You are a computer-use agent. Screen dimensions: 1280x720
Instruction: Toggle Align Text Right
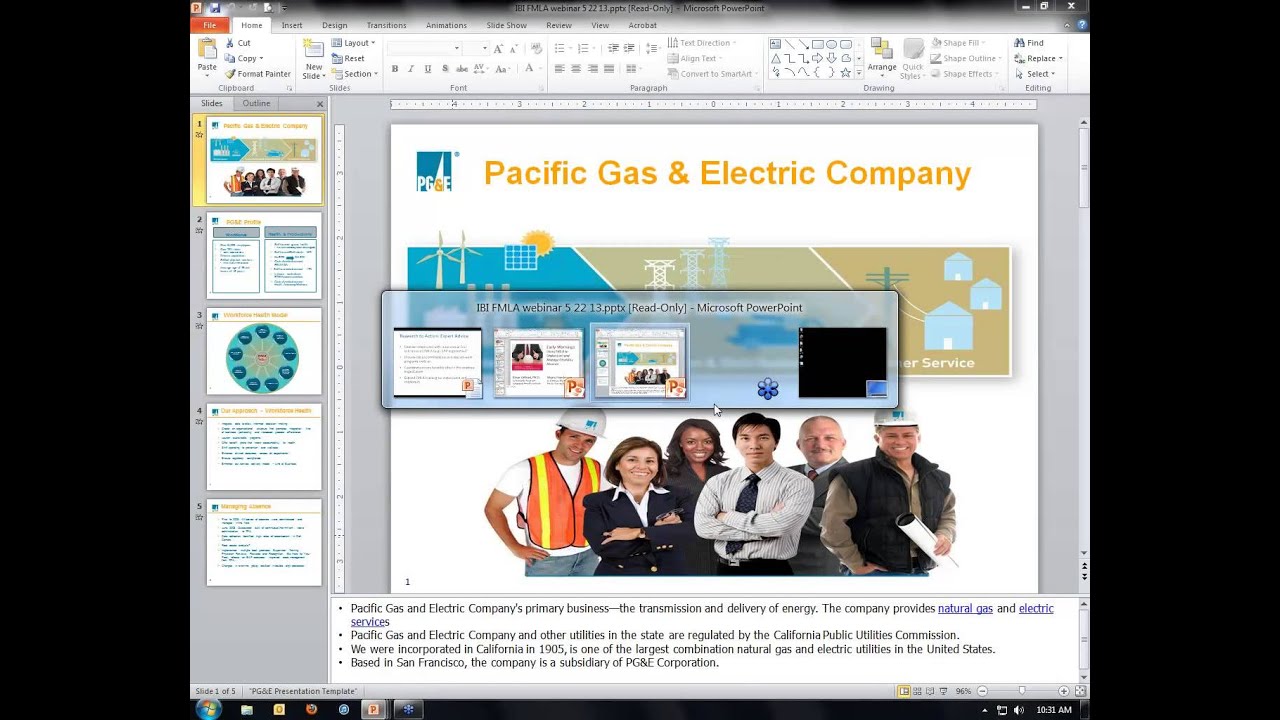pos(592,69)
